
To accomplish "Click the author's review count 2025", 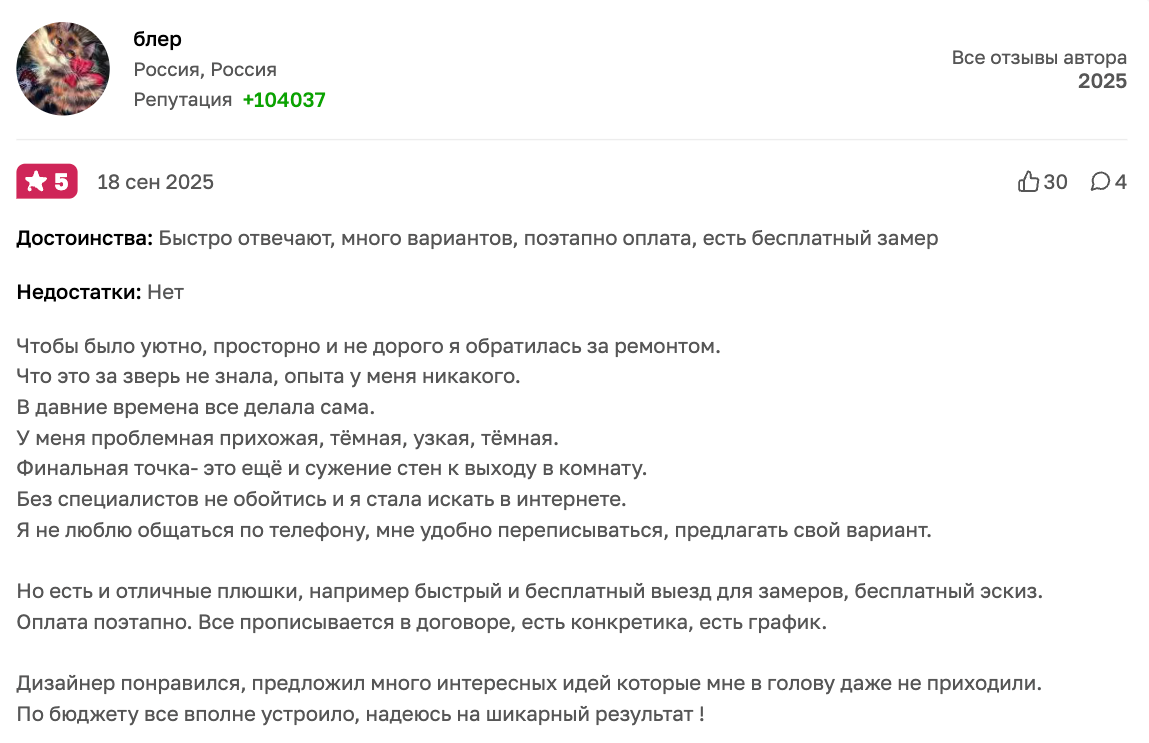I will point(1102,82).
